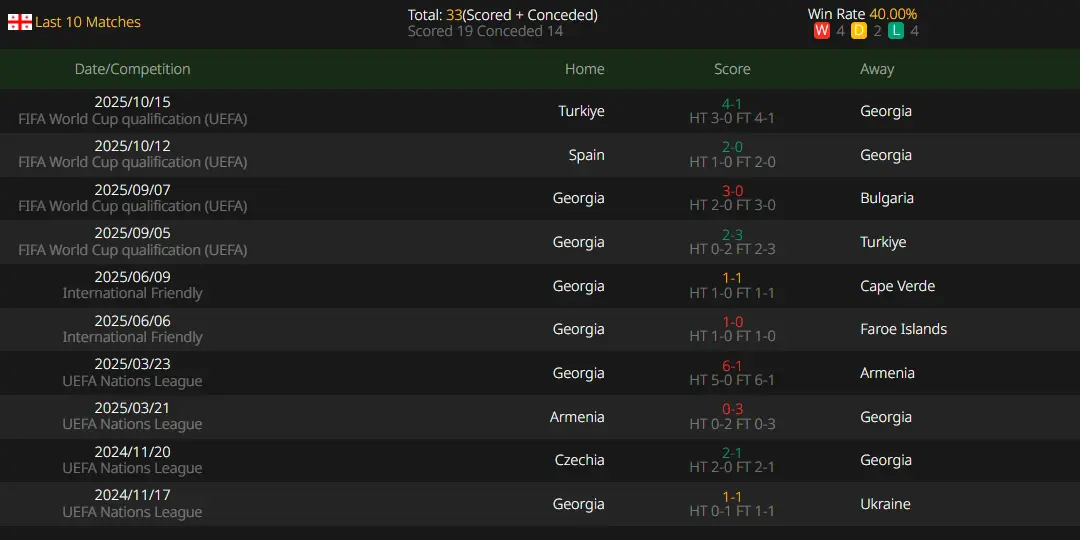The width and height of the screenshot is (1080, 540).
Task: Click the 1-1 score versus Cape Verde
Action: [x=732, y=278]
